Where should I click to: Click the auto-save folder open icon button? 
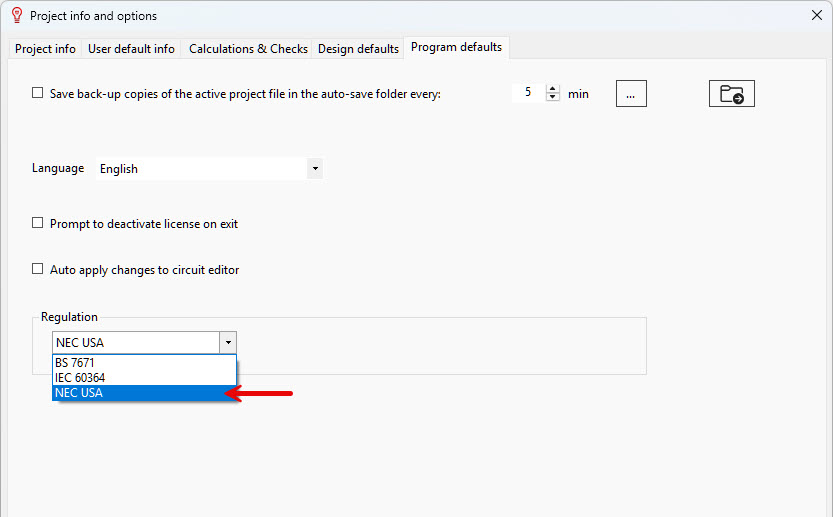click(x=732, y=94)
